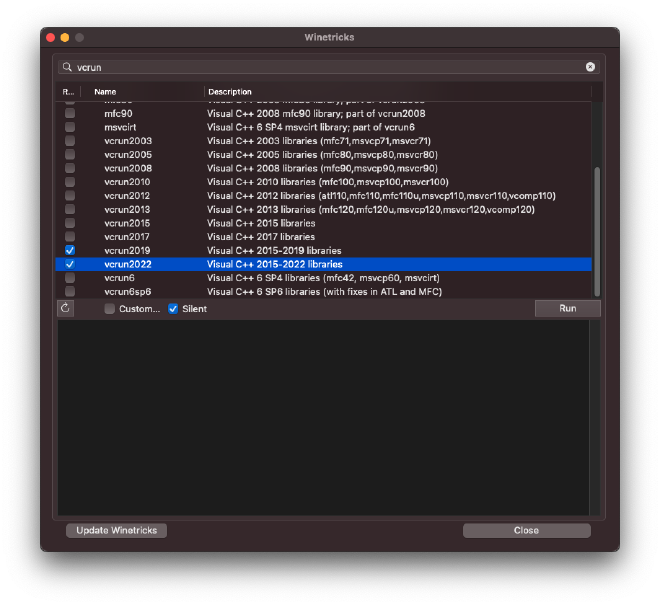This screenshot has height=605, width=660.
Task: Click inside the black output log area
Action: tap(323, 417)
